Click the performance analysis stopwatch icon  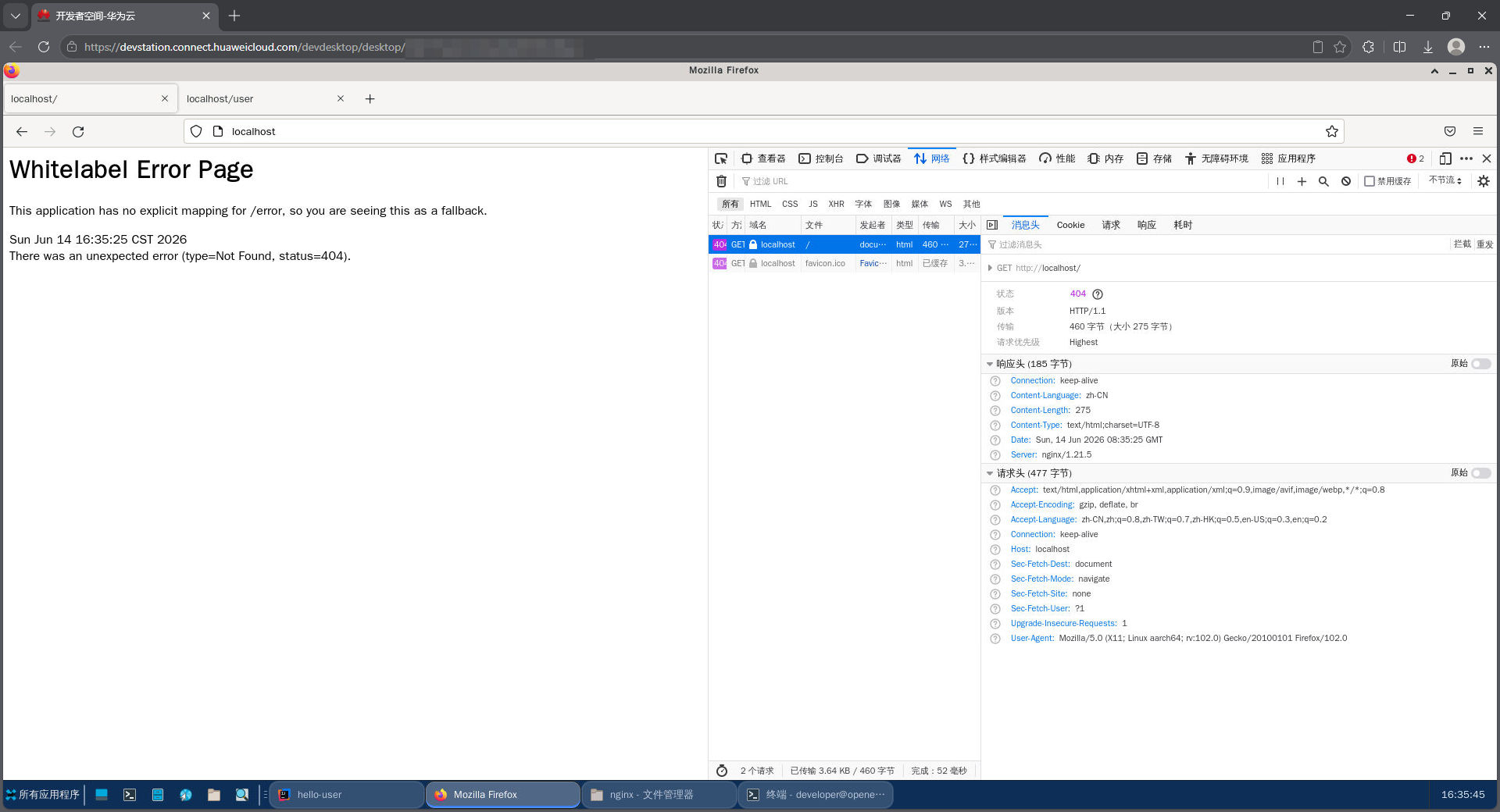(x=722, y=771)
